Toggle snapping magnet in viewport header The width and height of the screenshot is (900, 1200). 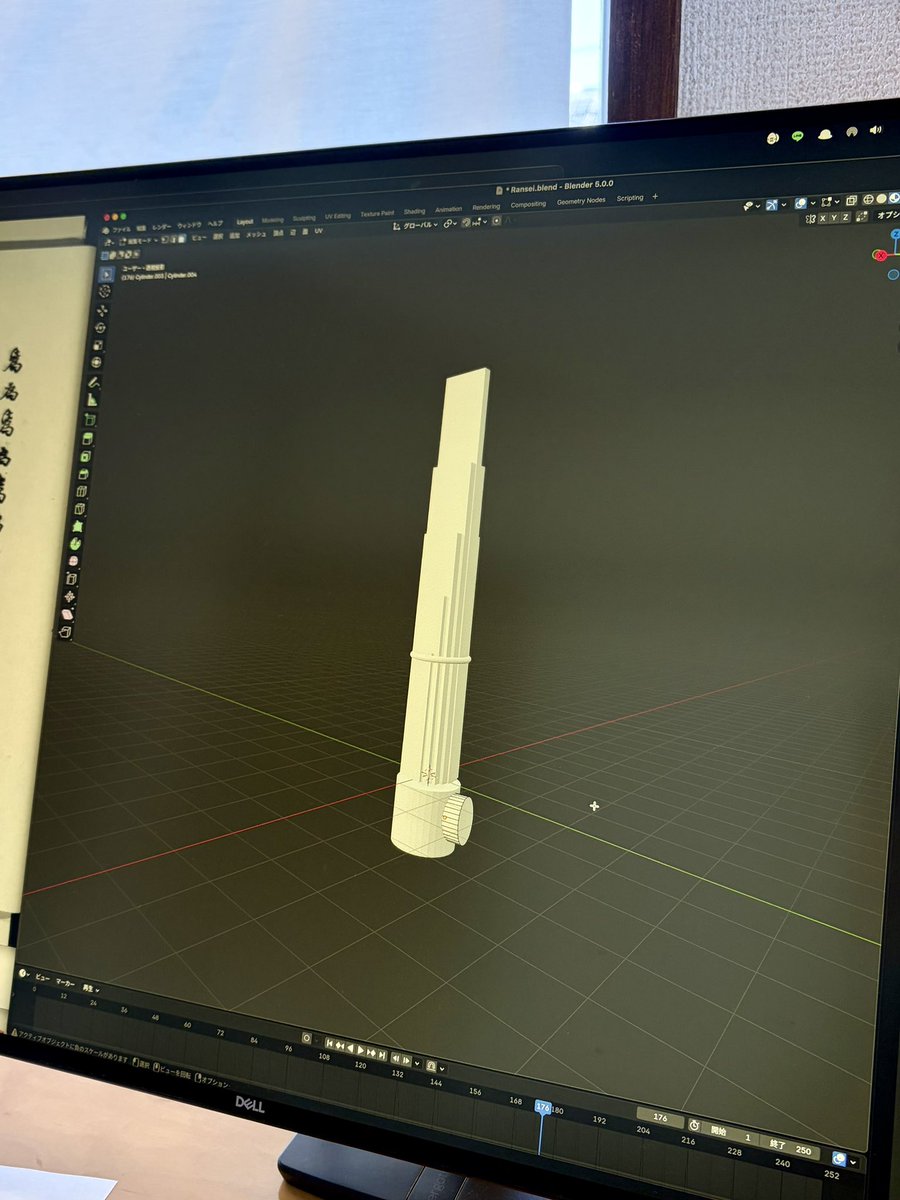click(466, 223)
